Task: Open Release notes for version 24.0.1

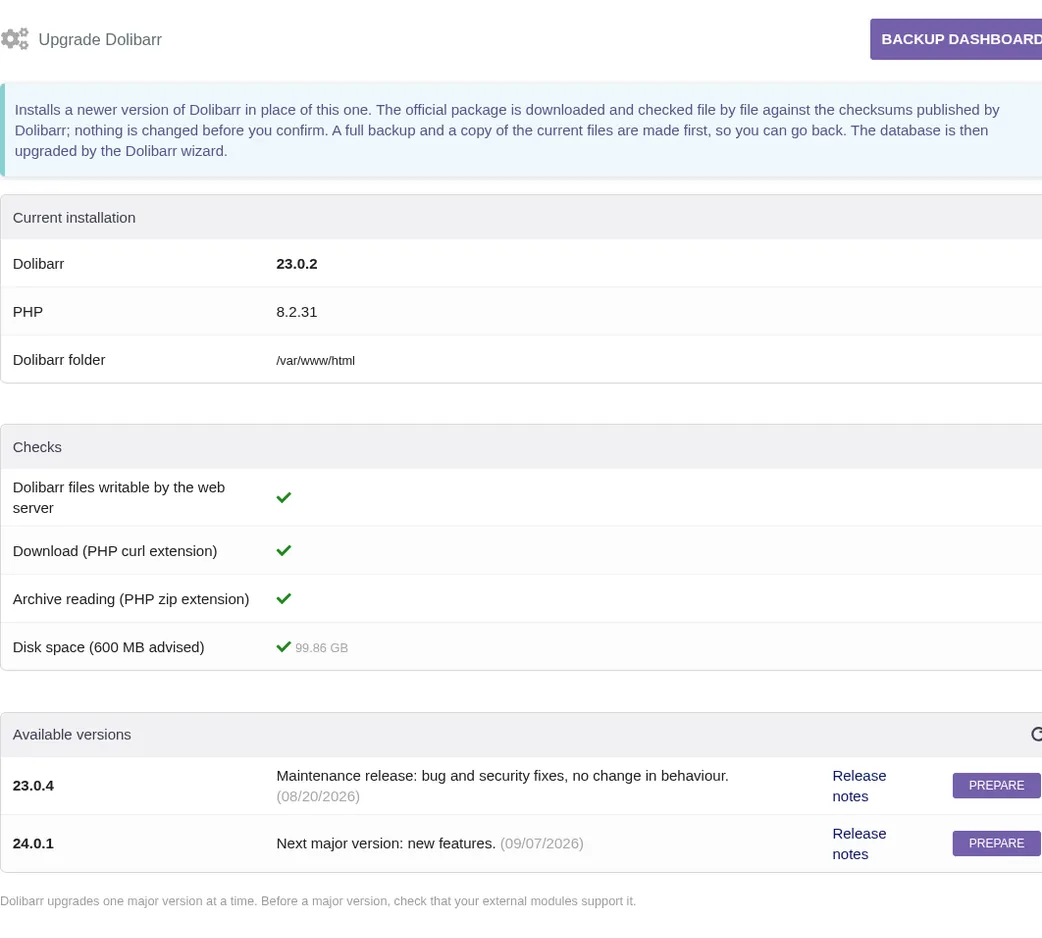Action: 859,844
